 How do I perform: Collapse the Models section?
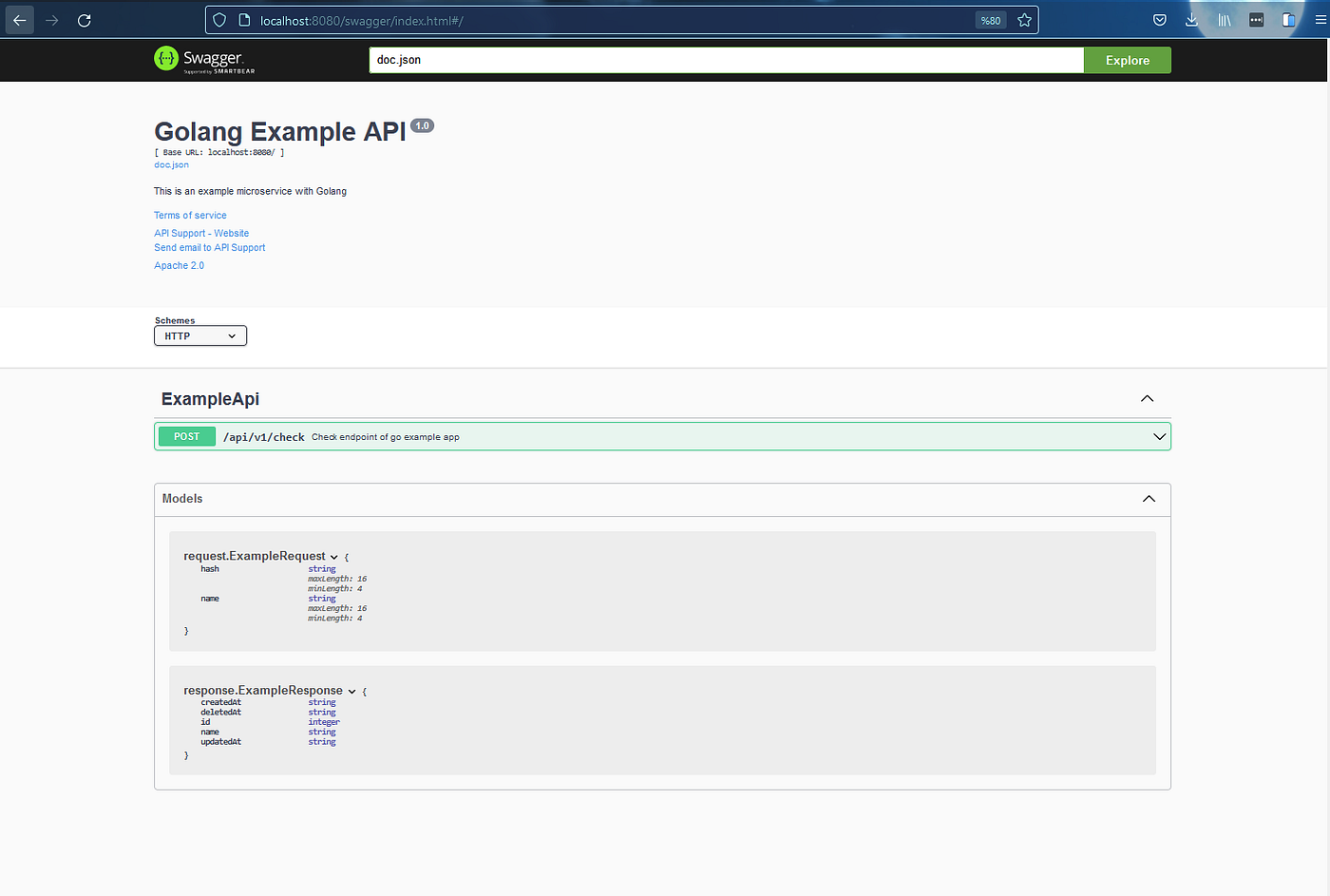1148,499
